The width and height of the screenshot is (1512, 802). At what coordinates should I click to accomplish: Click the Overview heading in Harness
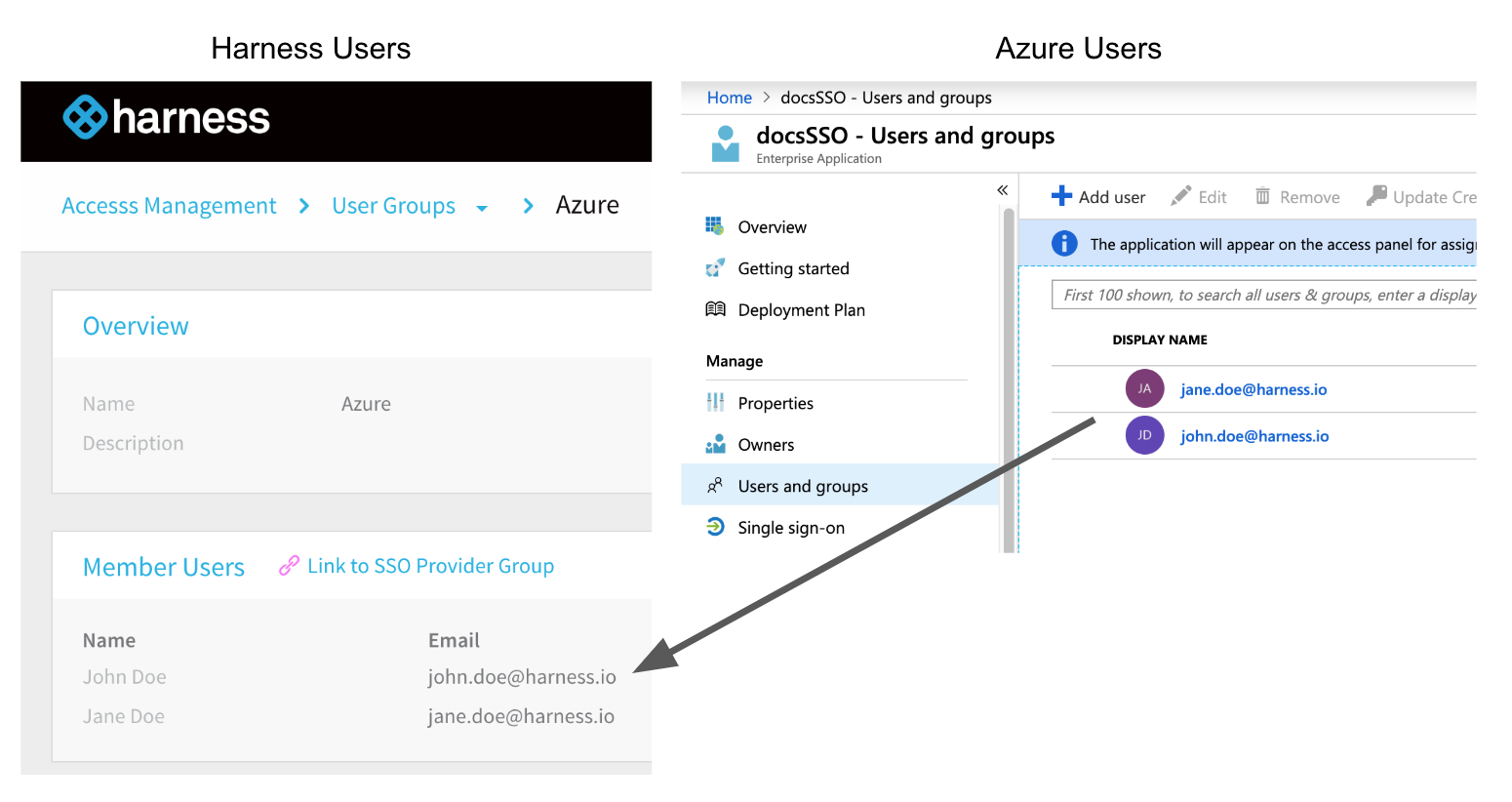[x=136, y=326]
